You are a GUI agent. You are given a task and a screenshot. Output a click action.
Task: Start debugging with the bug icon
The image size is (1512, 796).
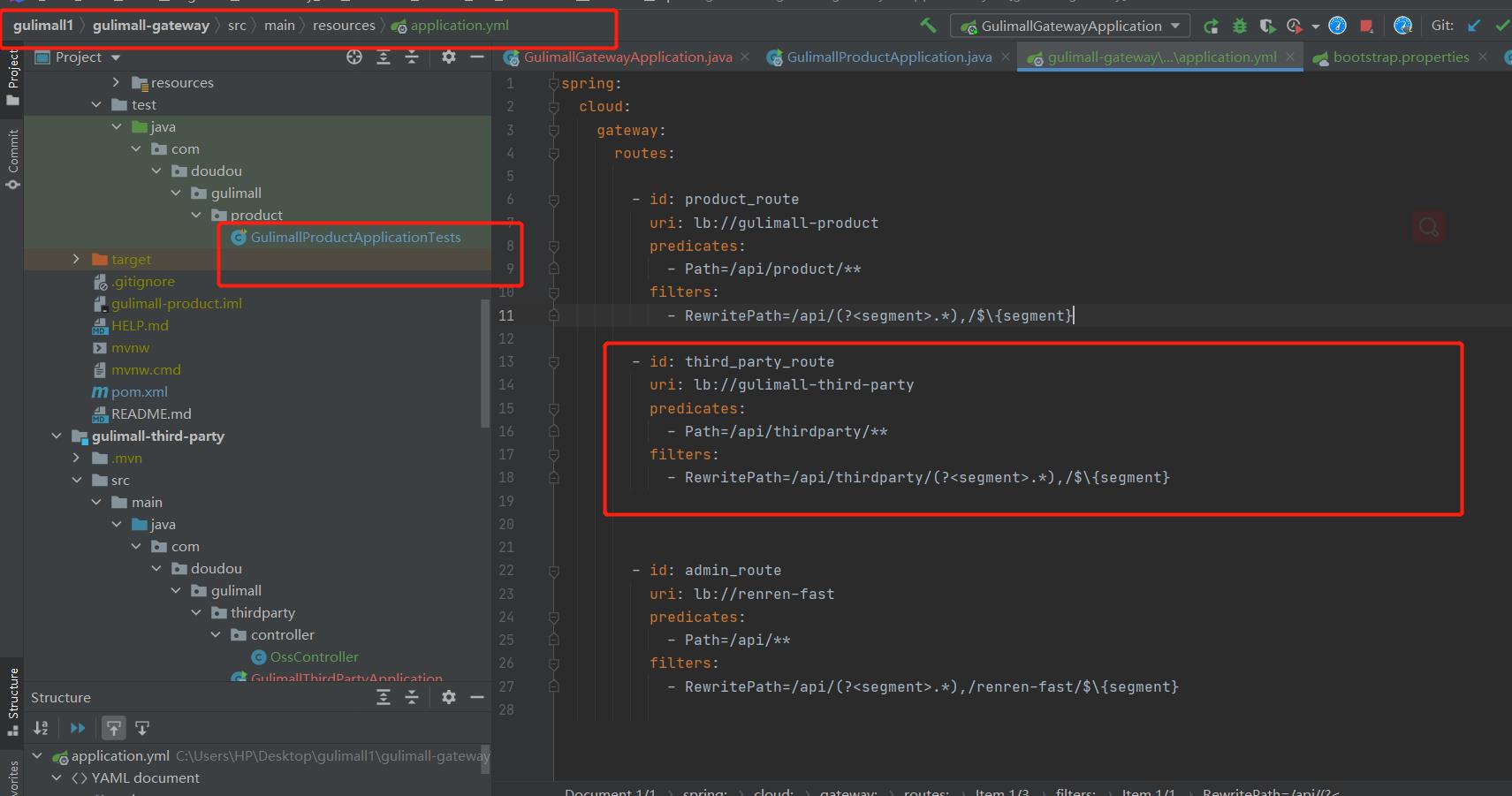(1240, 26)
